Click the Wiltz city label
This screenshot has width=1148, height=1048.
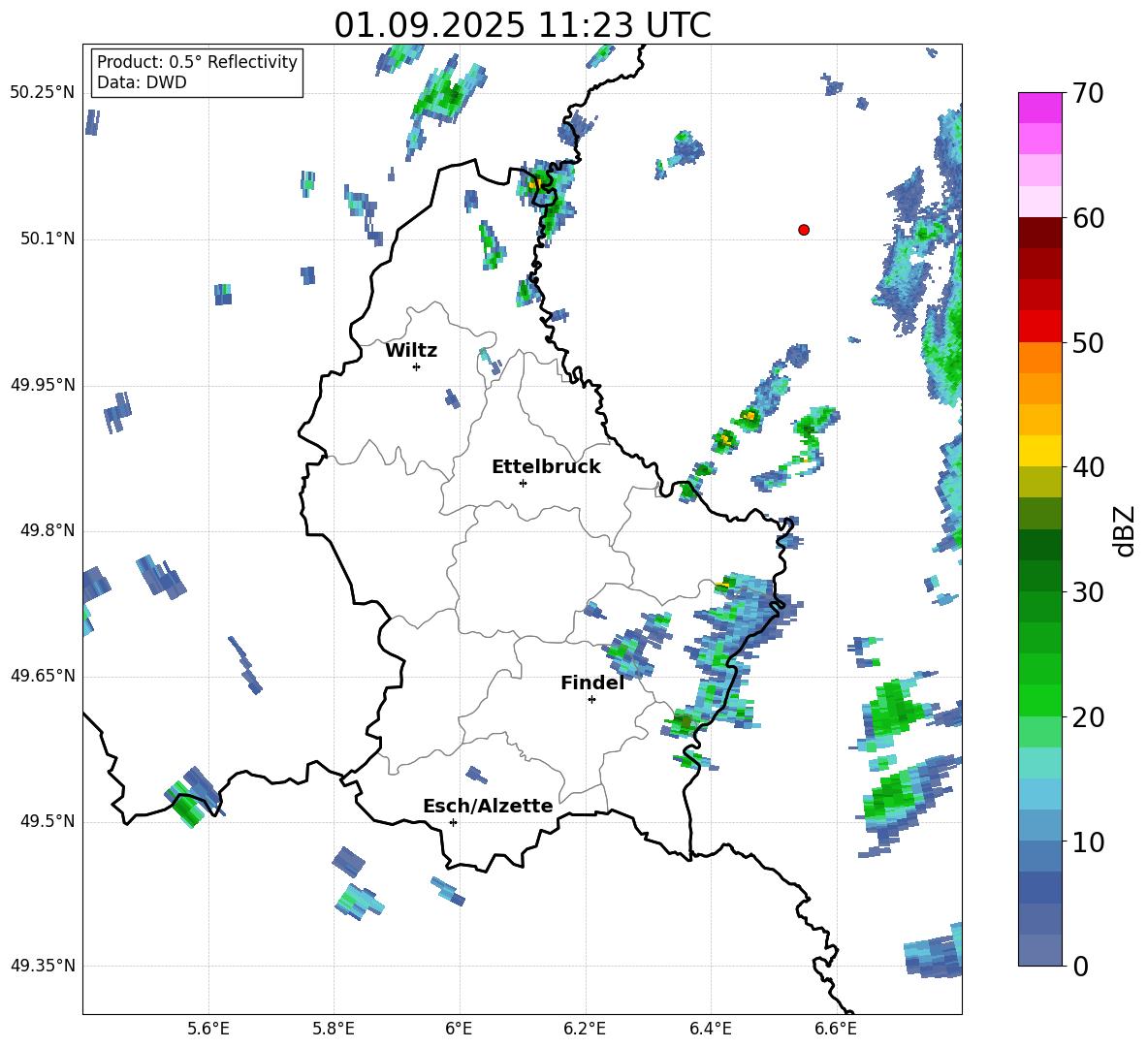(x=411, y=351)
